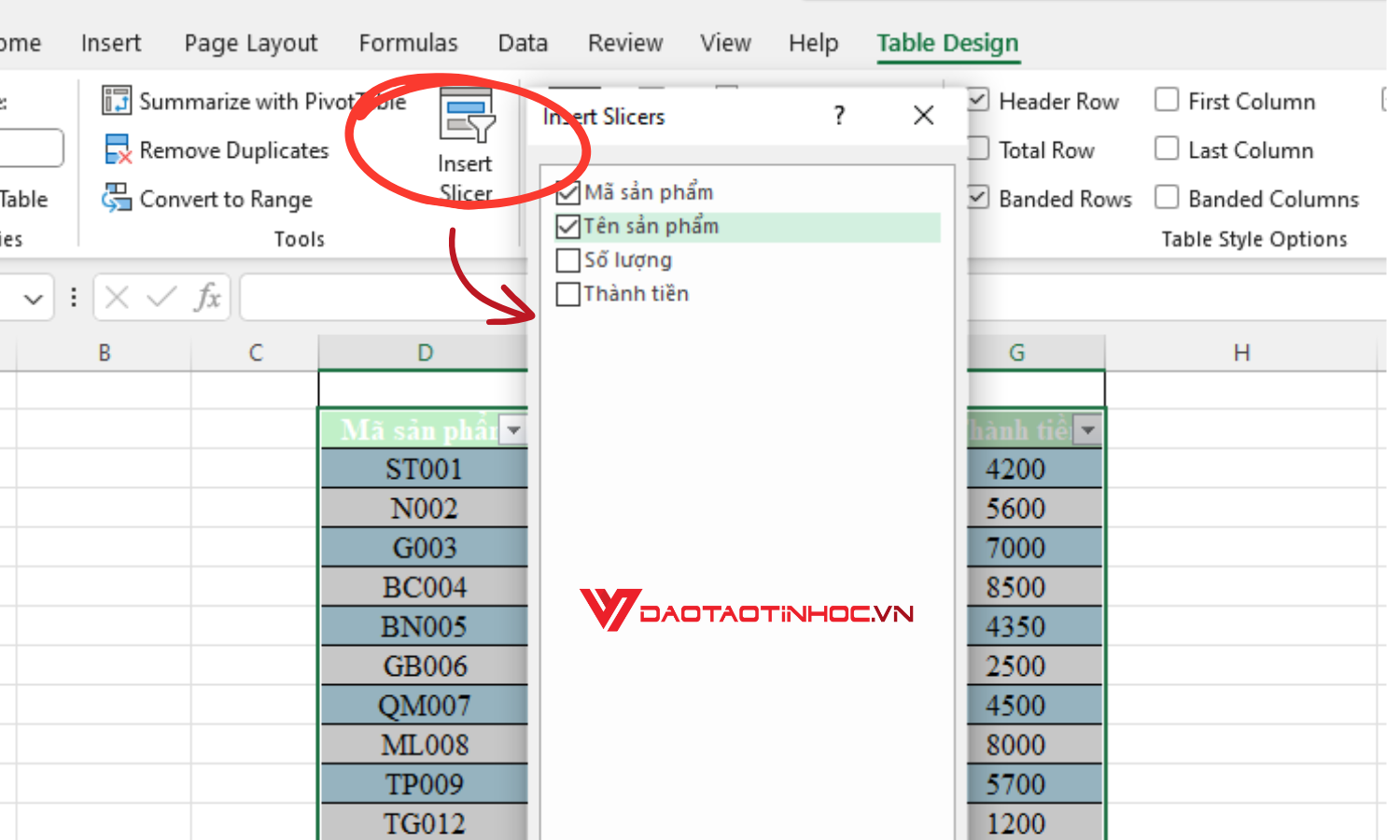Viewport: 1400px width, 840px height.
Task: Enable the Số lượng slicer checkbox
Action: point(567,260)
